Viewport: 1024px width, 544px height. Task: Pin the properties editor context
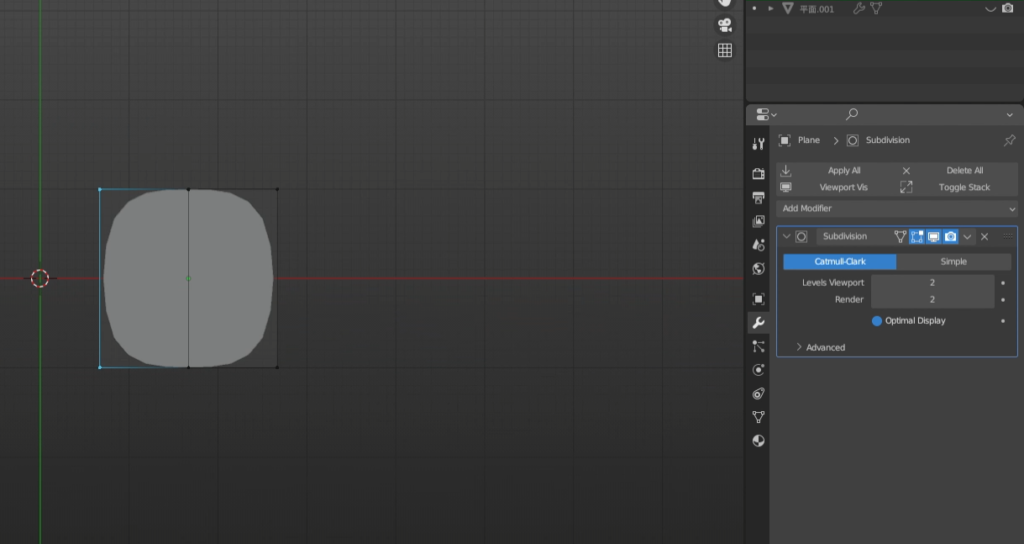1008,141
